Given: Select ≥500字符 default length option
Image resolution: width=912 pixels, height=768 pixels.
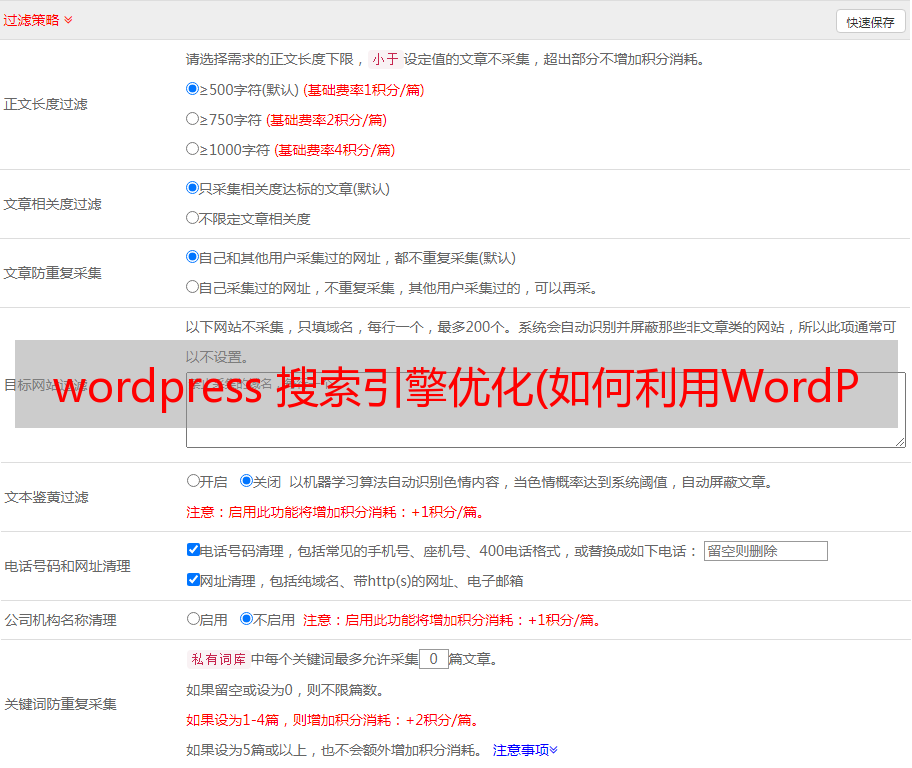Looking at the screenshot, I should point(193,89).
